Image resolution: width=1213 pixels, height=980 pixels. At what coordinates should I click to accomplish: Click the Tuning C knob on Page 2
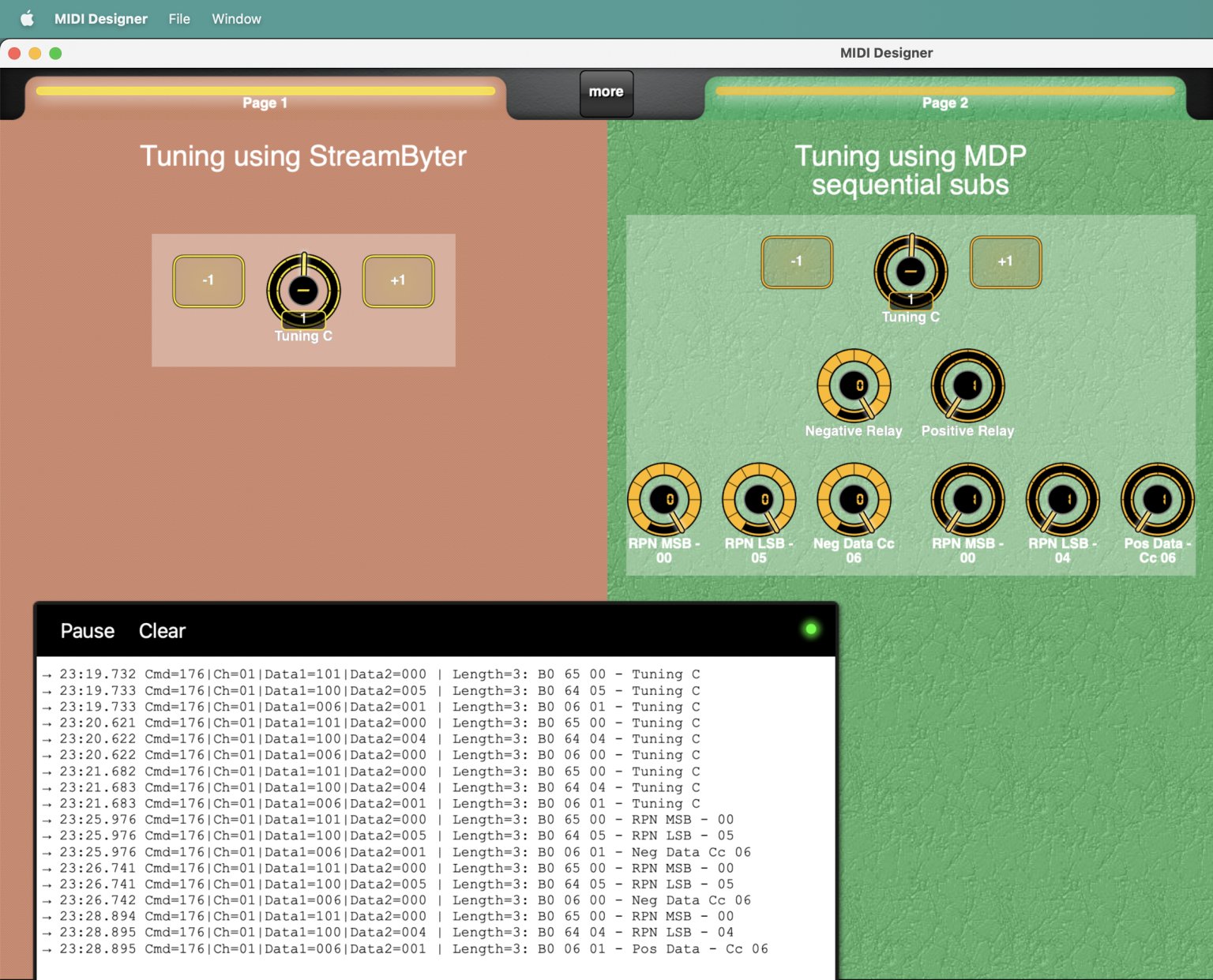click(x=911, y=271)
